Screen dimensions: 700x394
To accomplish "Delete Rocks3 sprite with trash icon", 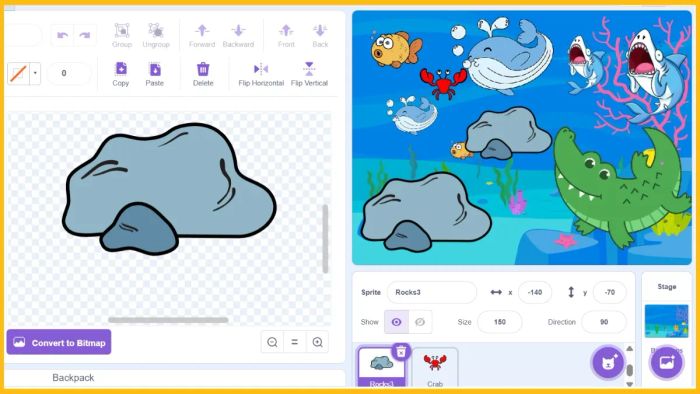I will click(x=401, y=352).
